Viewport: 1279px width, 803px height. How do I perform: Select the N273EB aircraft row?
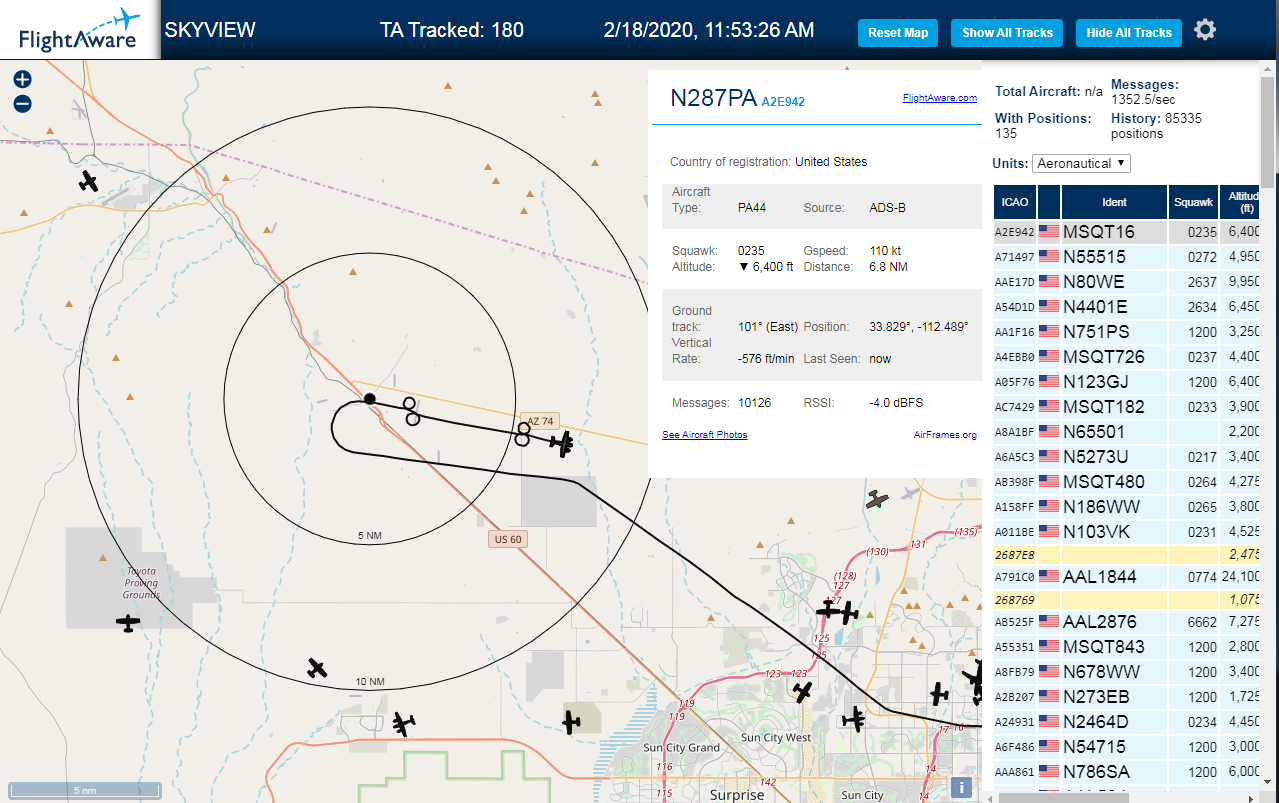1127,697
